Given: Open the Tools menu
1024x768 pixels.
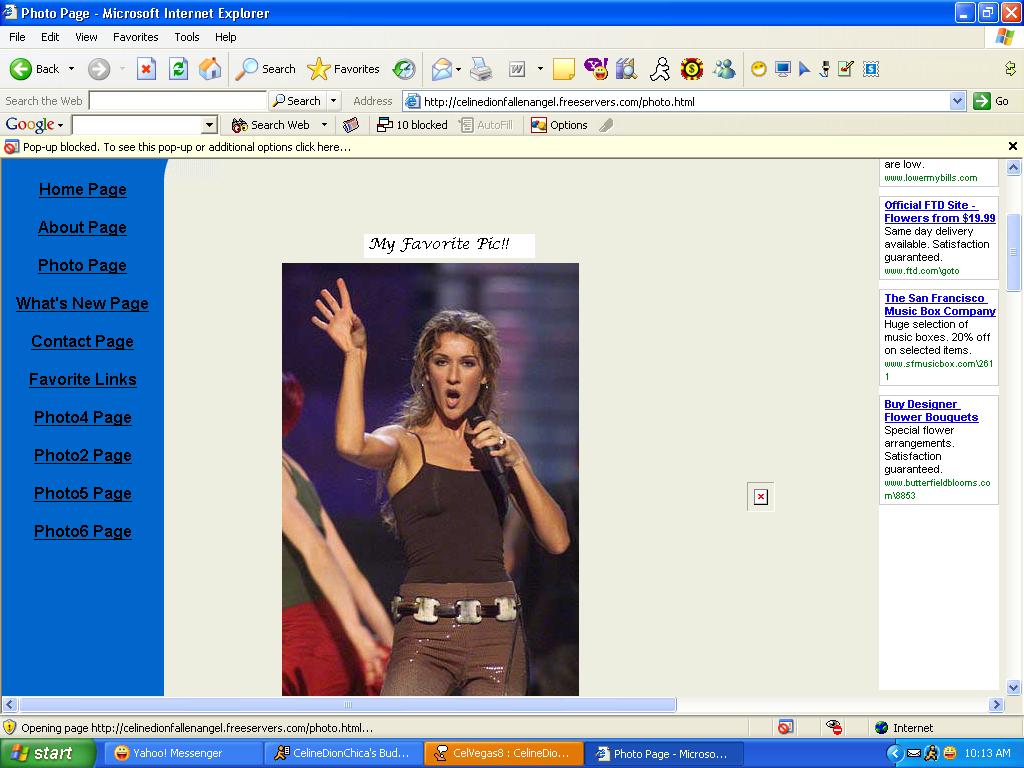Looking at the screenshot, I should click(187, 37).
